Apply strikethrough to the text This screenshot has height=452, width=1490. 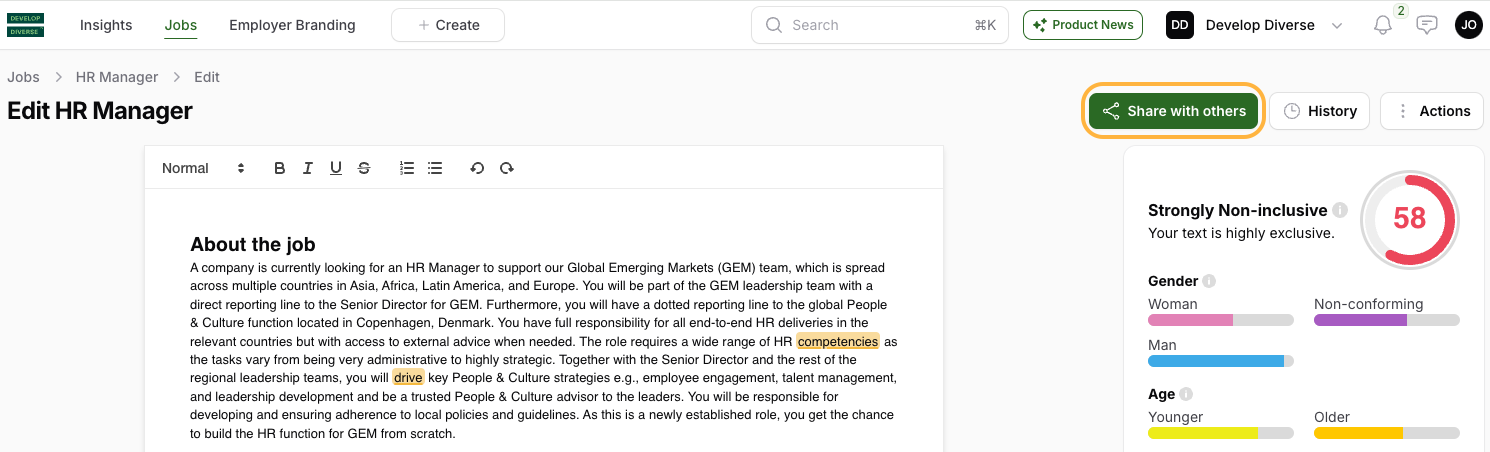364,168
